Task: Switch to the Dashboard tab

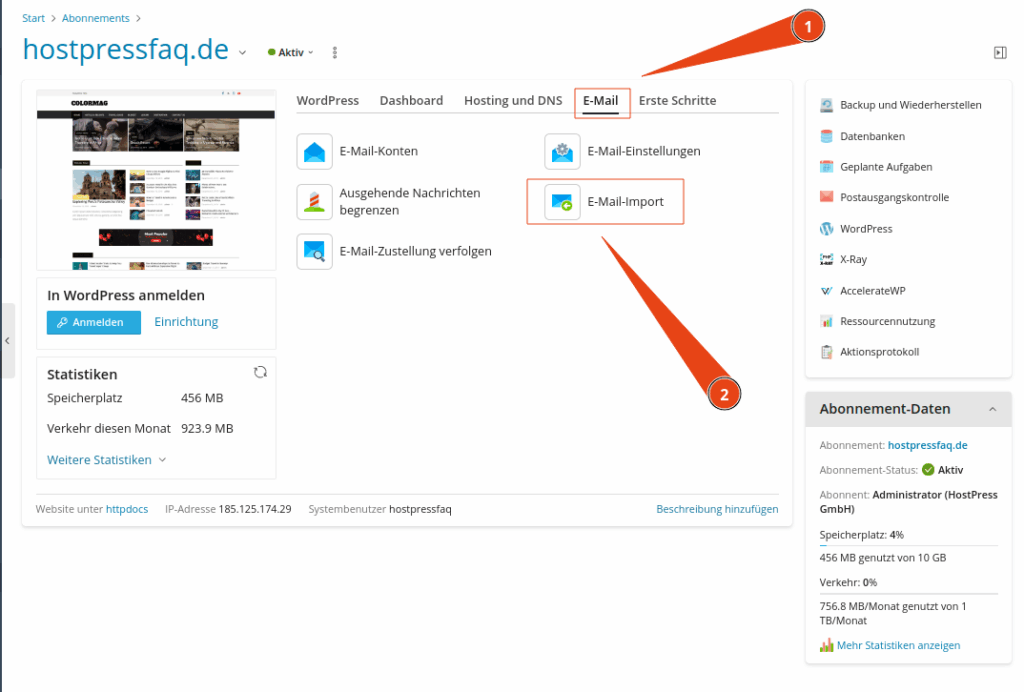Action: (411, 101)
